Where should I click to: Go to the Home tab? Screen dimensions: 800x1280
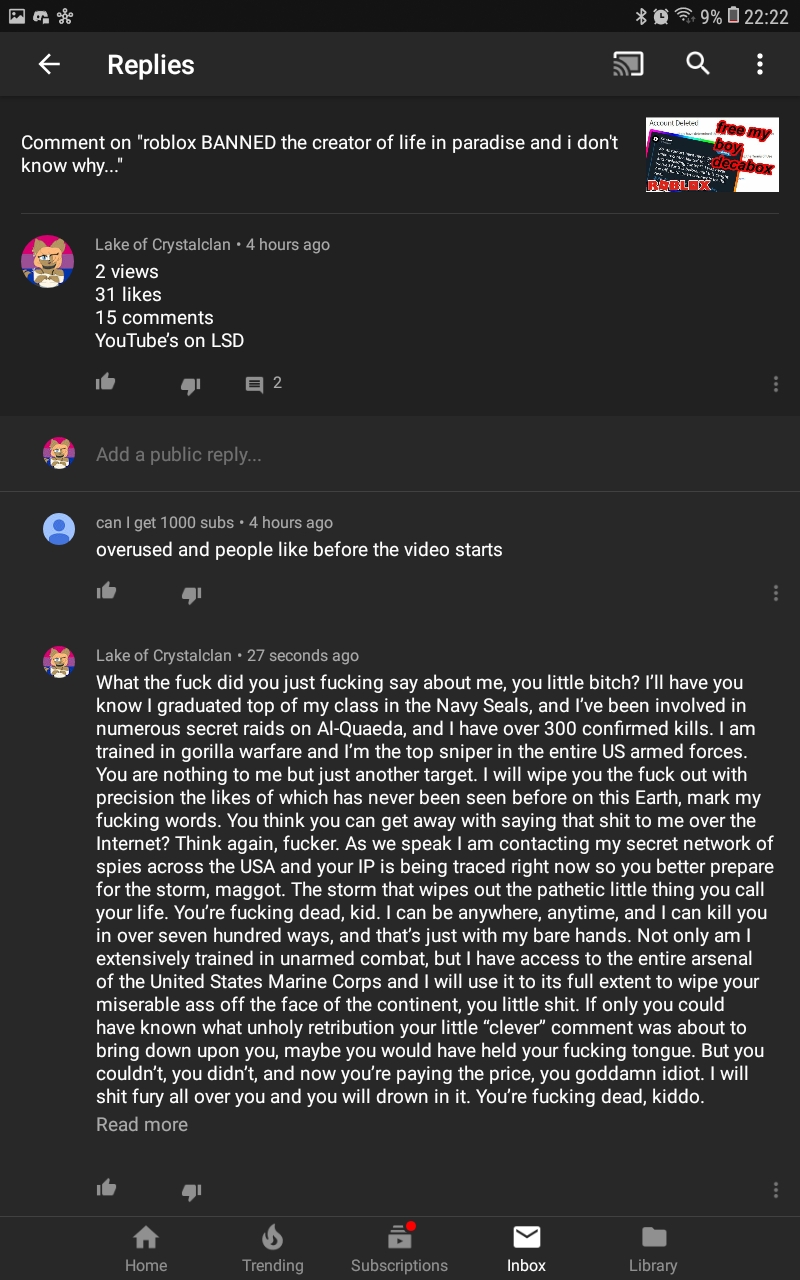[146, 1245]
